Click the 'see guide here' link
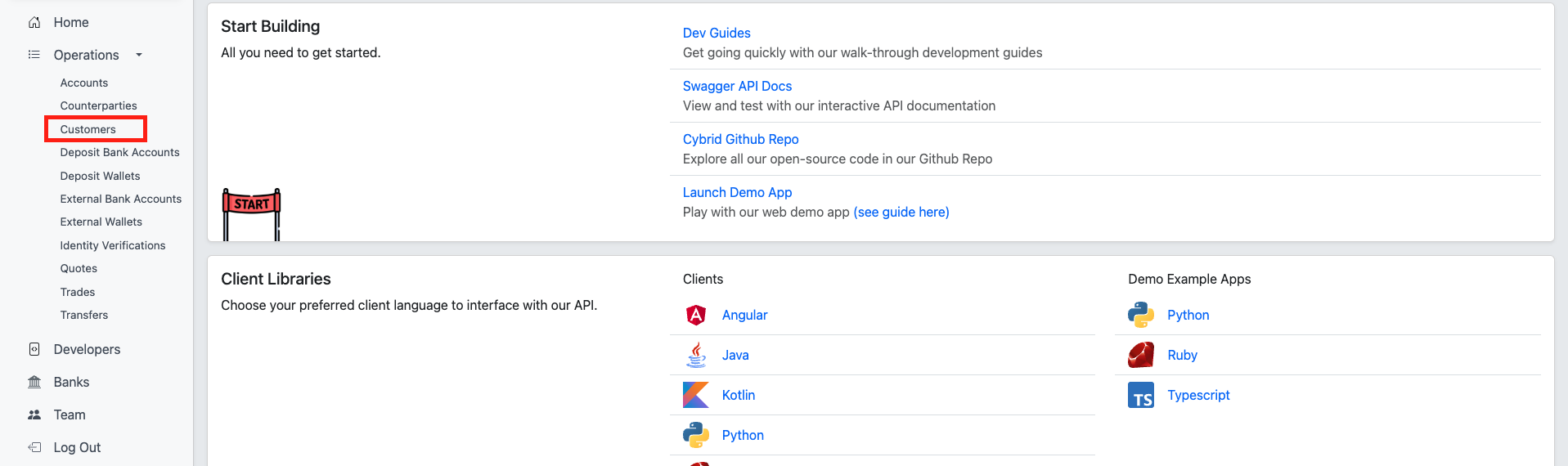 [901, 212]
